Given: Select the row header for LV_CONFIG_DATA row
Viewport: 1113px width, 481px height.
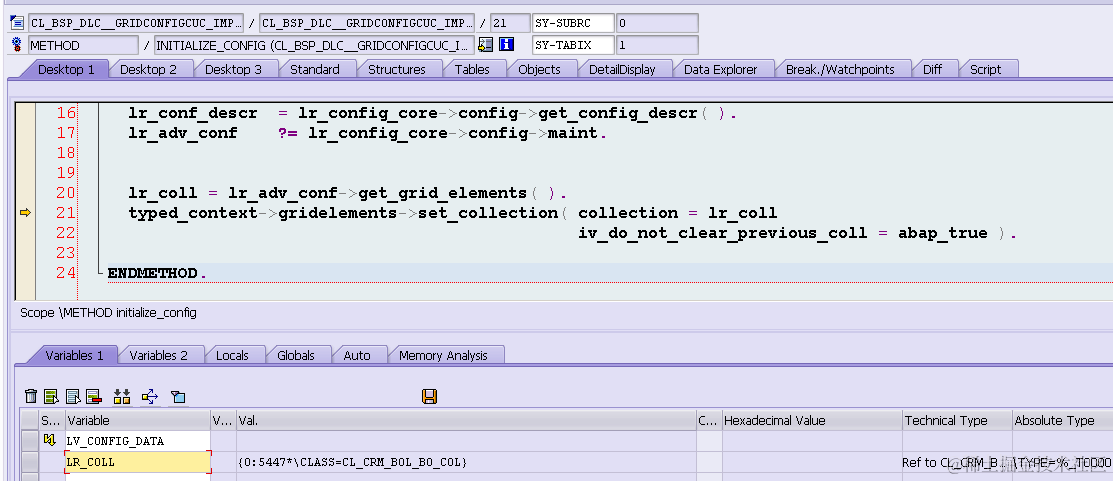Looking at the screenshot, I should [28, 441].
